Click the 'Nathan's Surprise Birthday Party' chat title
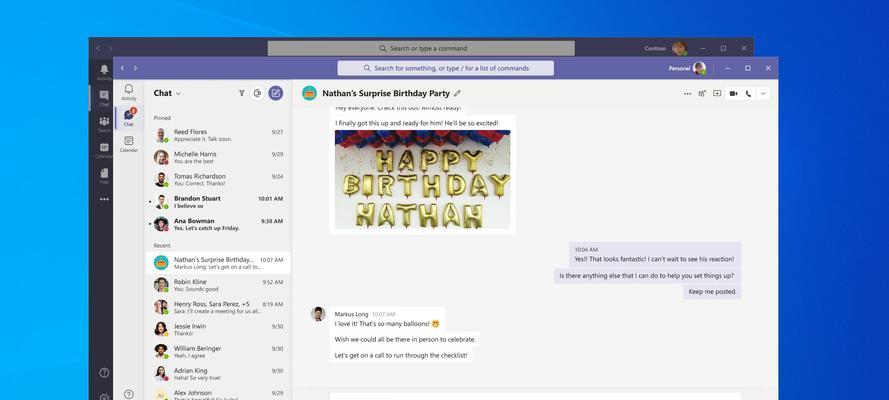The image size is (889, 400). click(x=386, y=93)
